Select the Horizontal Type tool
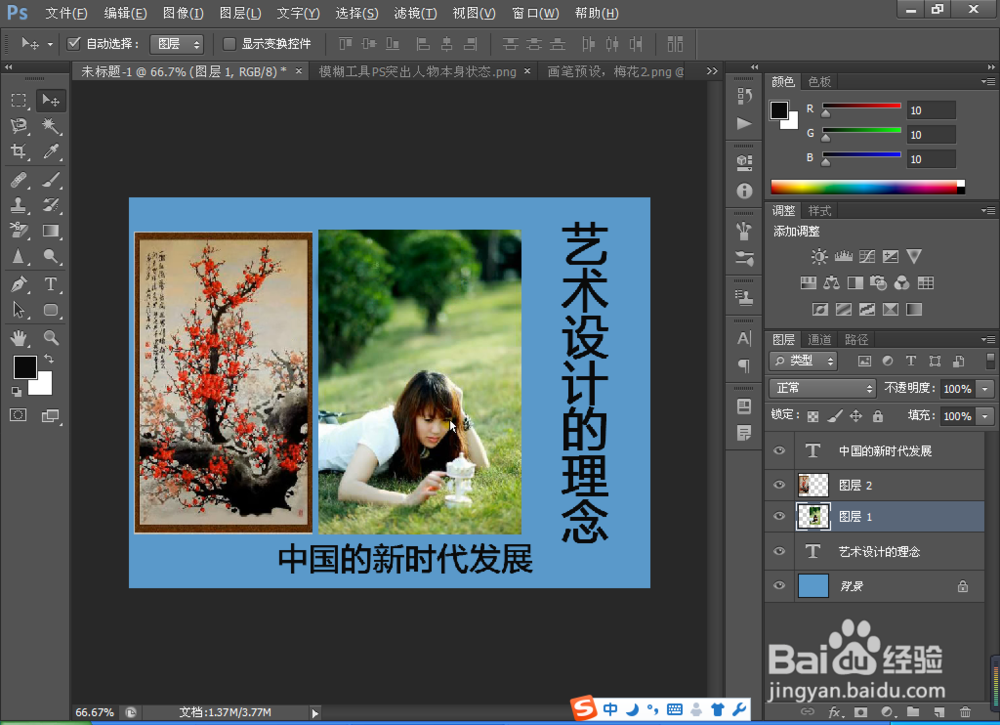 tap(50, 284)
